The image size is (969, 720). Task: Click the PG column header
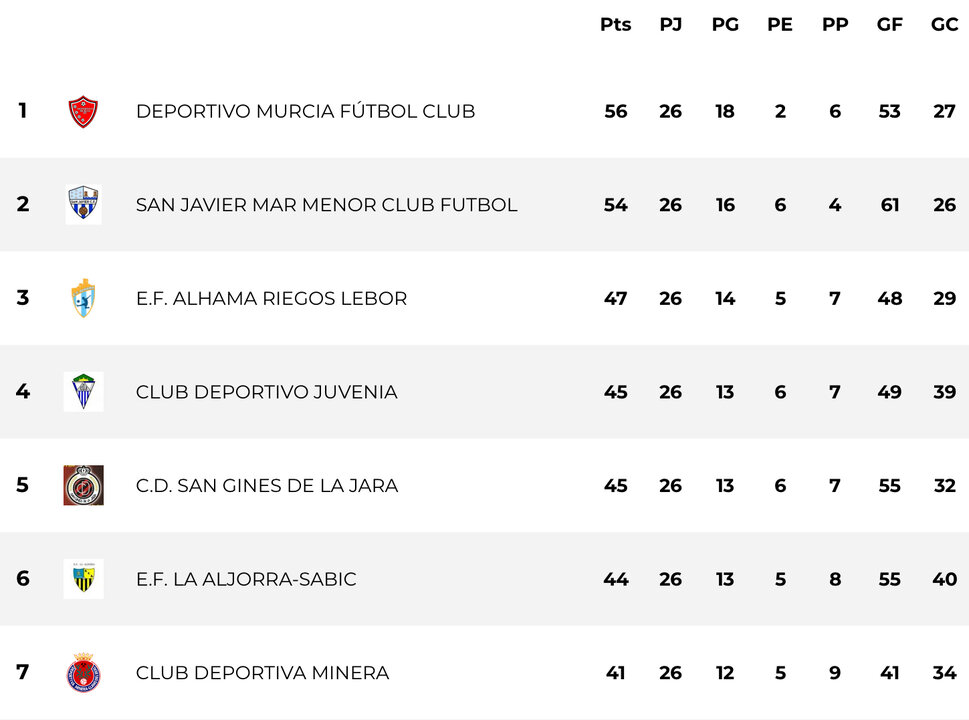tap(725, 24)
